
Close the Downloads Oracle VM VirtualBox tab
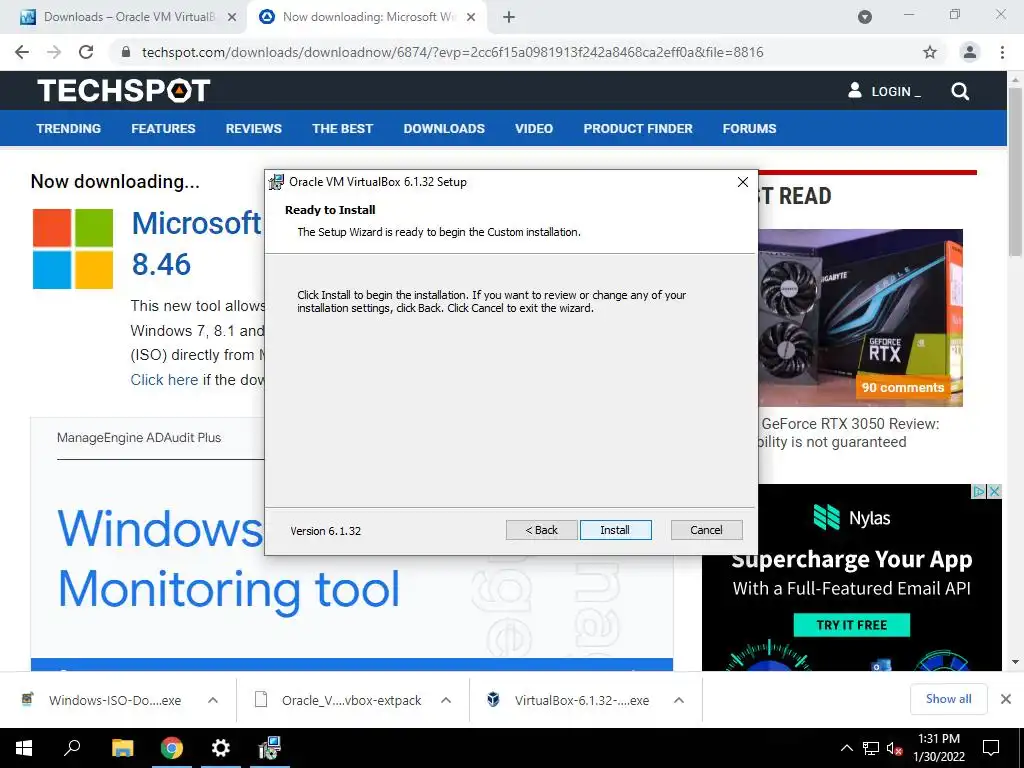coord(232,18)
